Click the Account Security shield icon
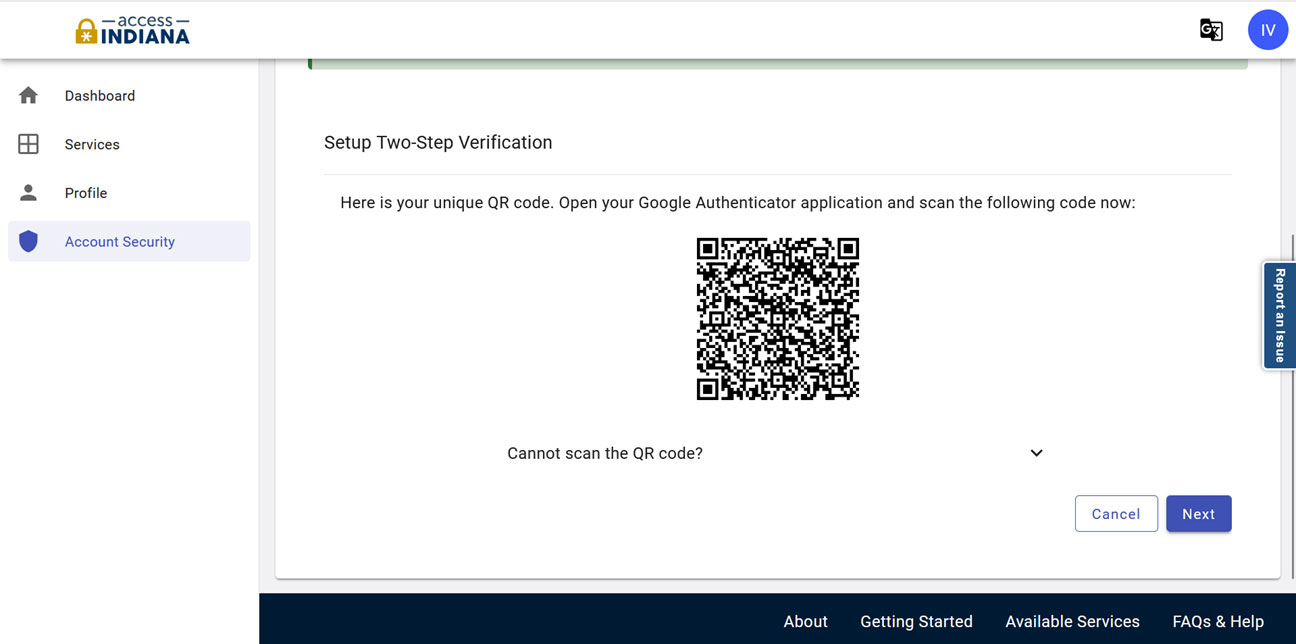This screenshot has width=1296, height=644. pyautogui.click(x=28, y=241)
